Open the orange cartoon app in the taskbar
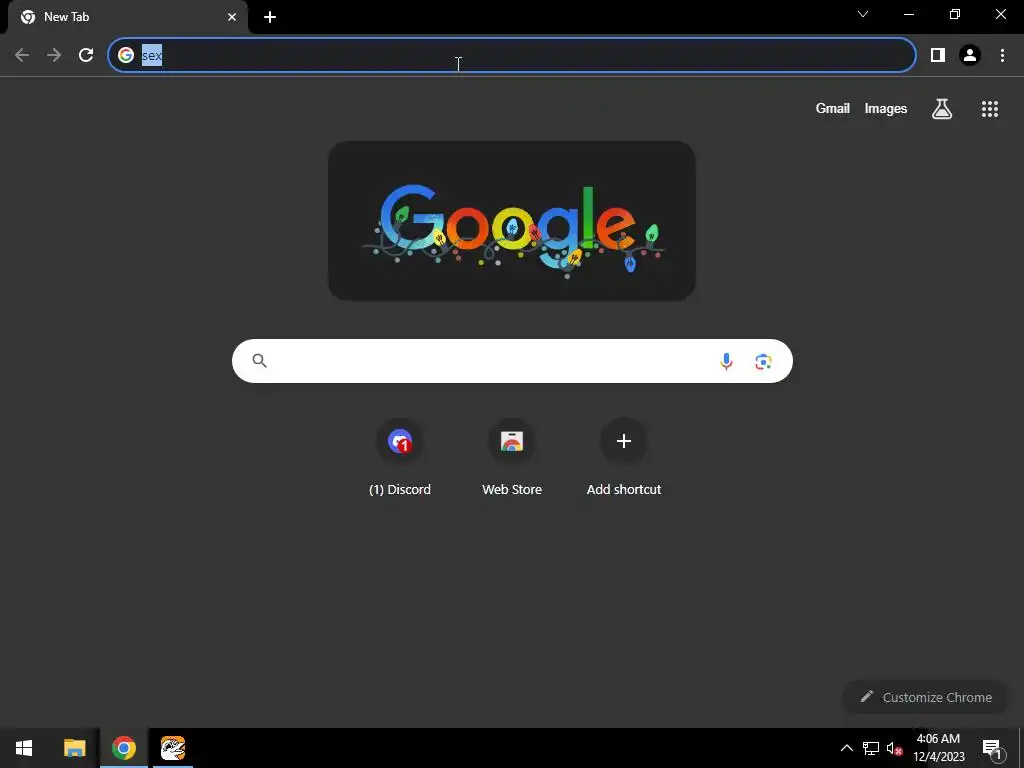Image resolution: width=1024 pixels, height=768 pixels. [173, 748]
